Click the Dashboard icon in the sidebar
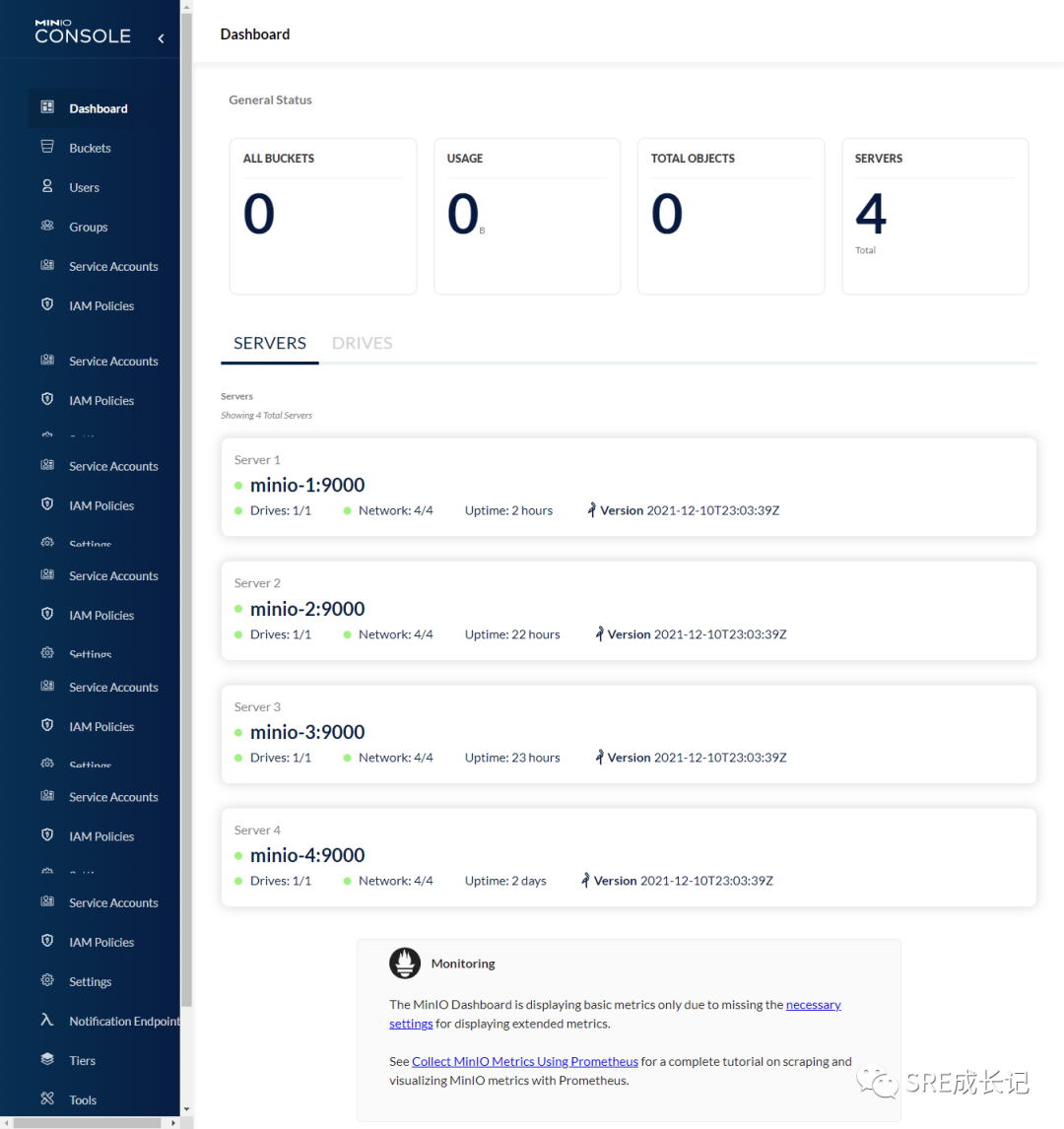 coord(47,107)
